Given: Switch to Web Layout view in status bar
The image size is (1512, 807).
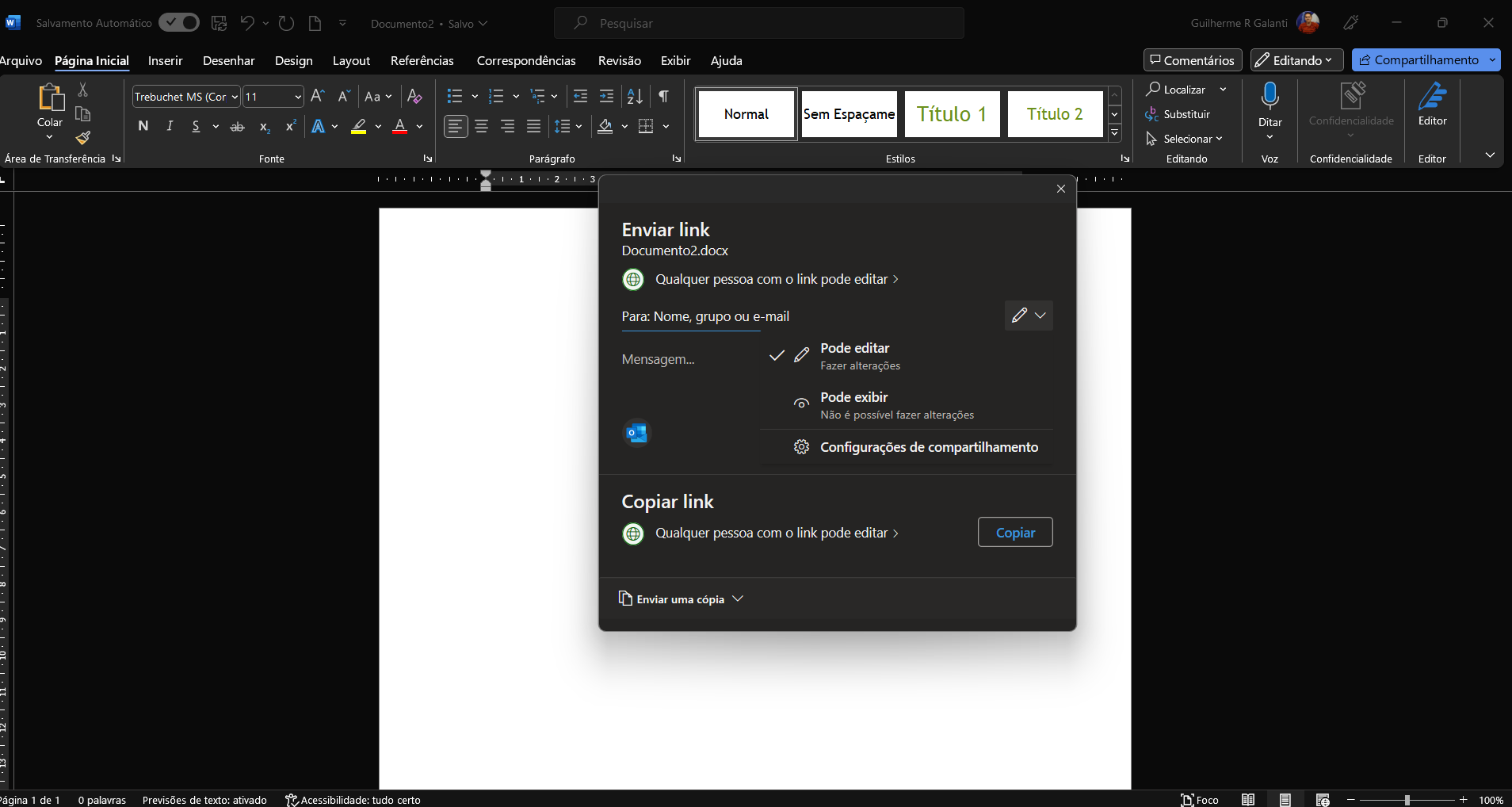Looking at the screenshot, I should 1323,800.
